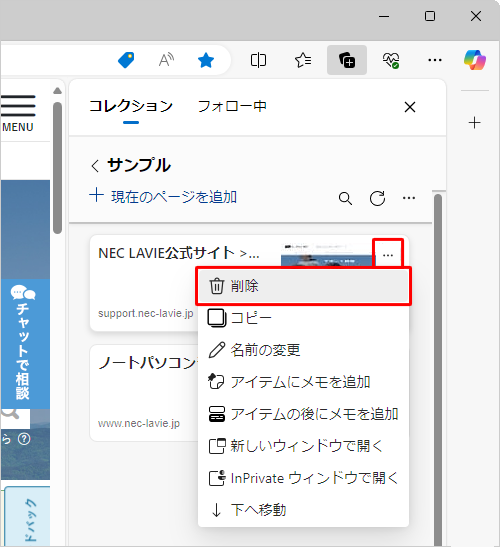Screen dimensions: 500x547
Task: Open the split screen icon
Action: 258,60
